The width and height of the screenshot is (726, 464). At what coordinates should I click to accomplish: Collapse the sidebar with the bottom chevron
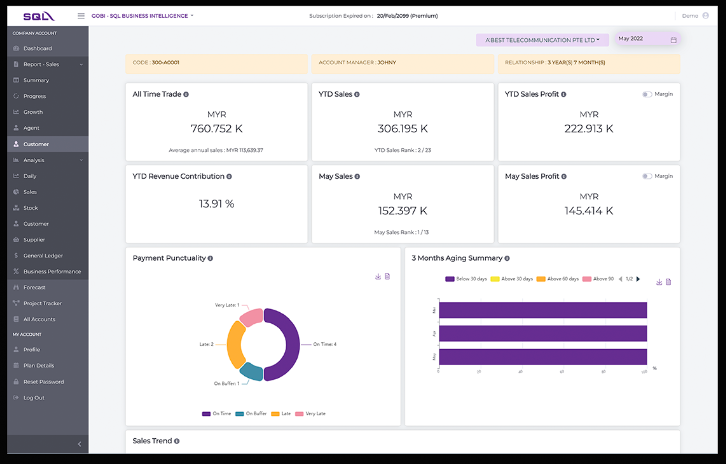point(79,445)
